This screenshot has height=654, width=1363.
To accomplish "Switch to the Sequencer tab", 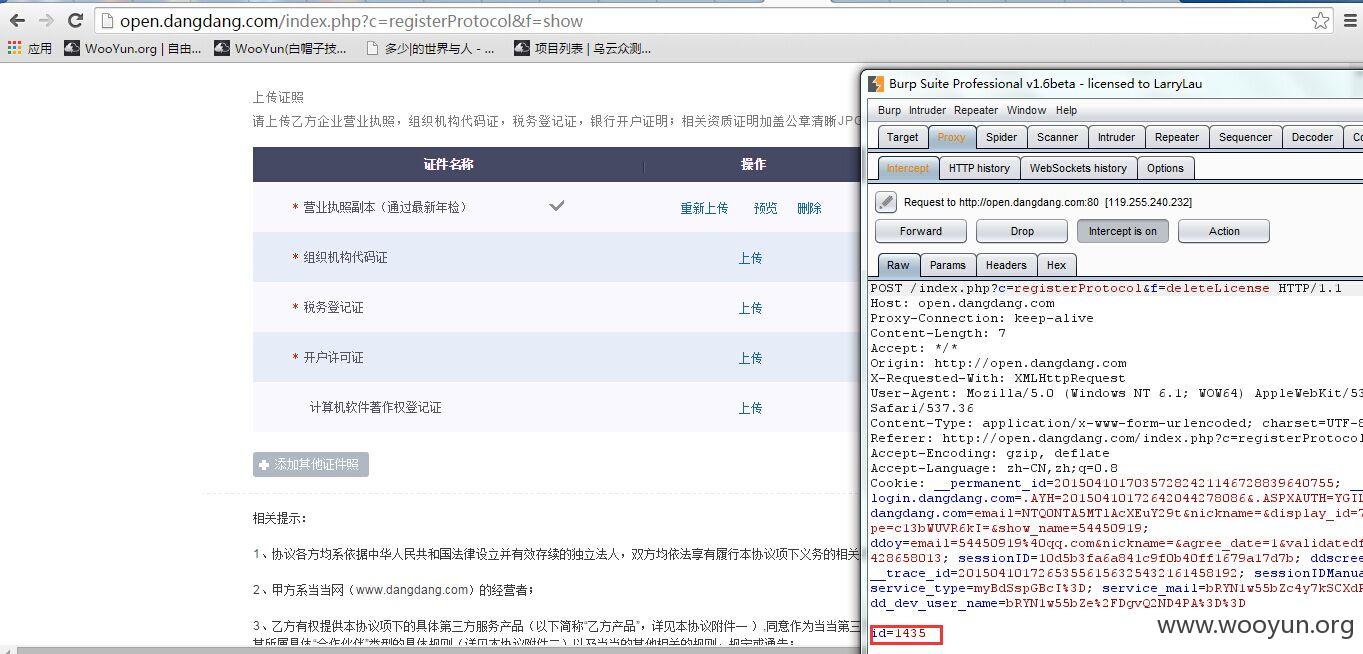I will tap(1245, 137).
